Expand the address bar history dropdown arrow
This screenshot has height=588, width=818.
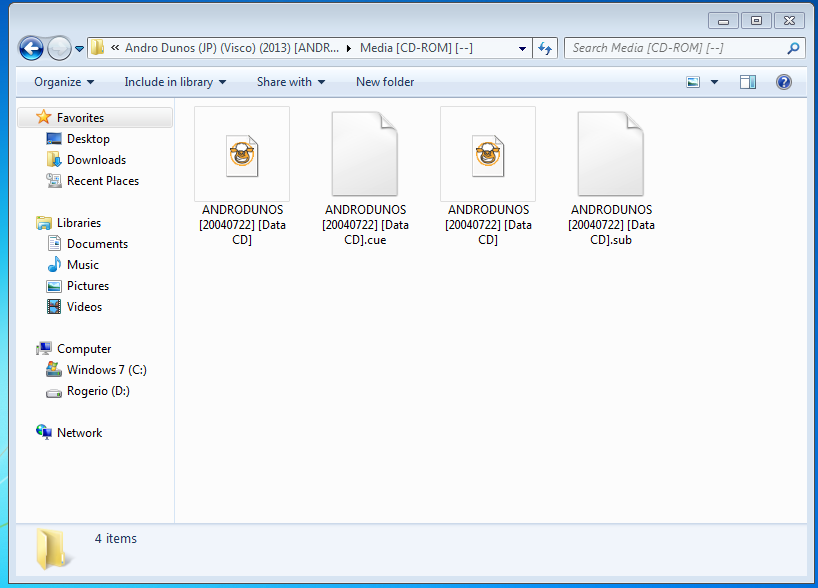[523, 48]
